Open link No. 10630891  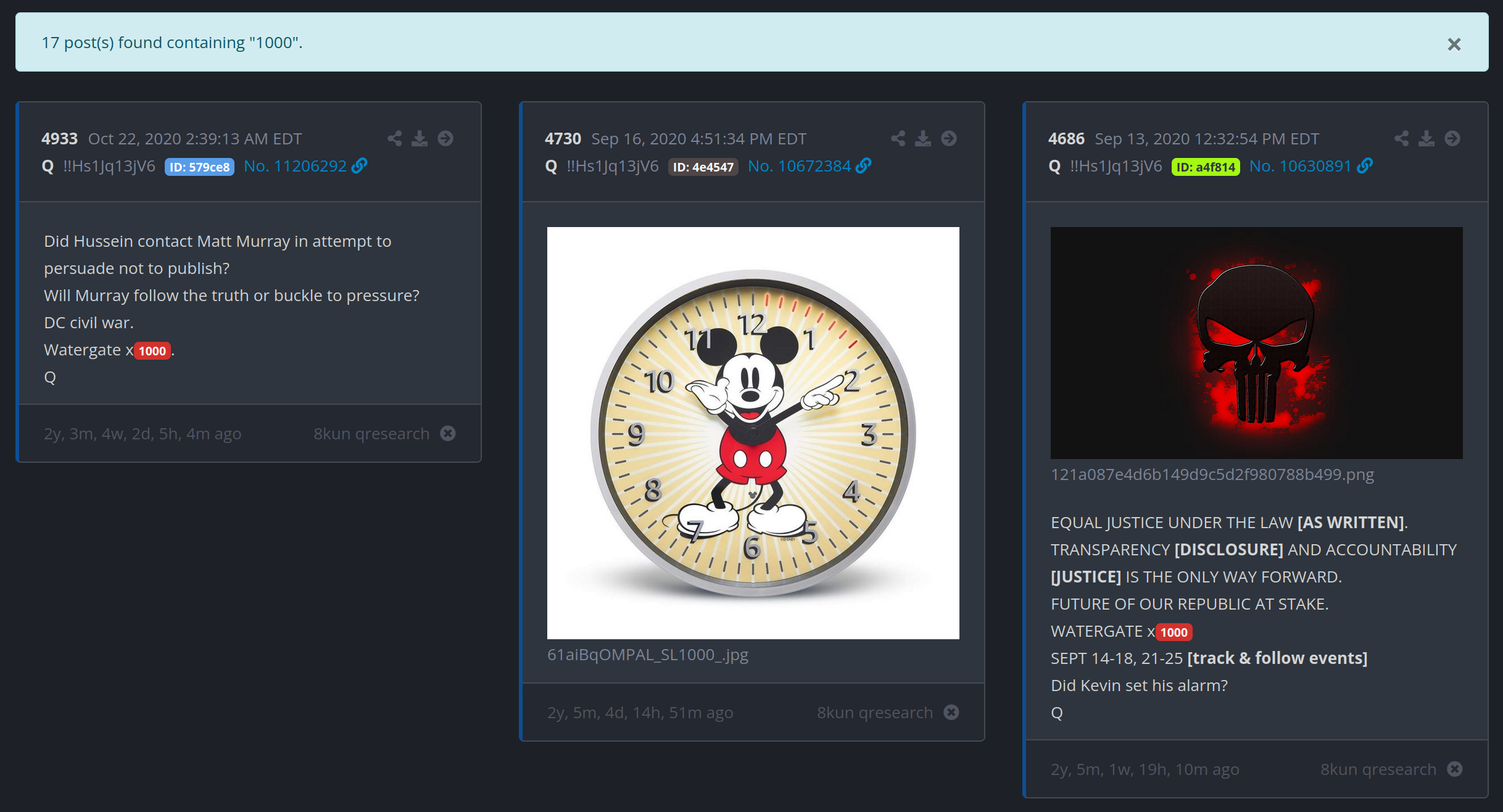coord(1300,166)
